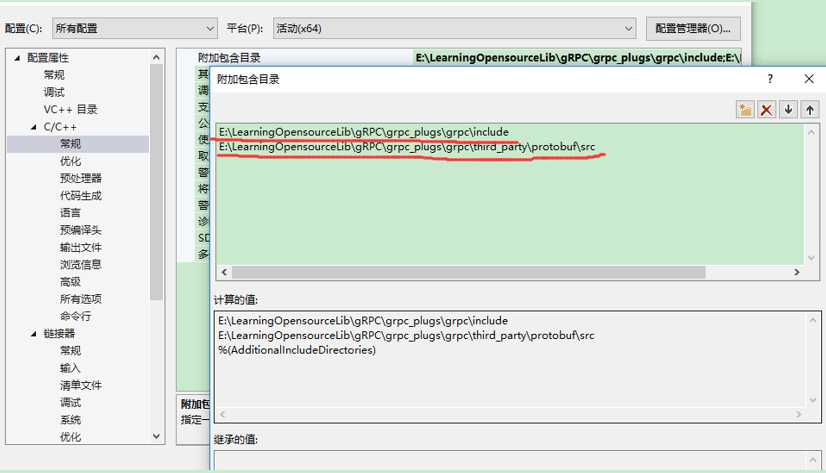Click right arrow of directory list scrollbar
The width and height of the screenshot is (826, 473).
(796, 272)
